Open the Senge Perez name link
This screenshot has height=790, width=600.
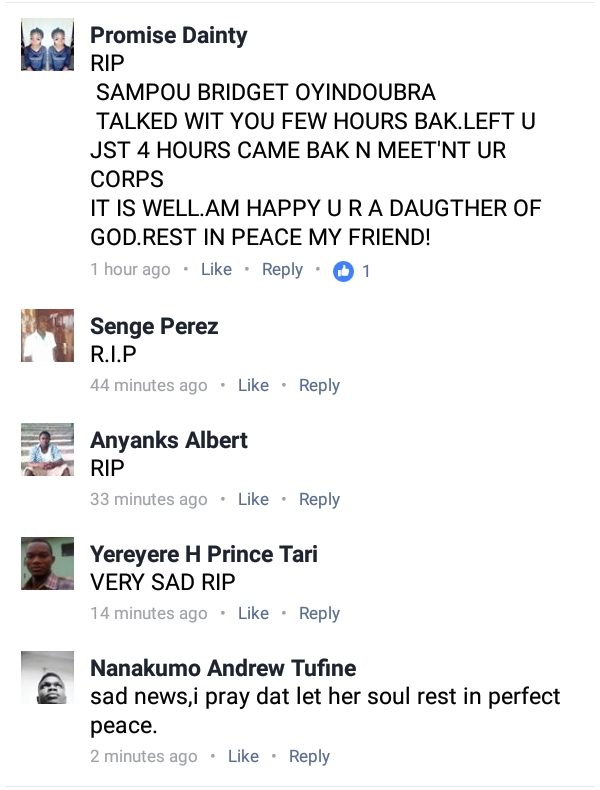pos(154,326)
